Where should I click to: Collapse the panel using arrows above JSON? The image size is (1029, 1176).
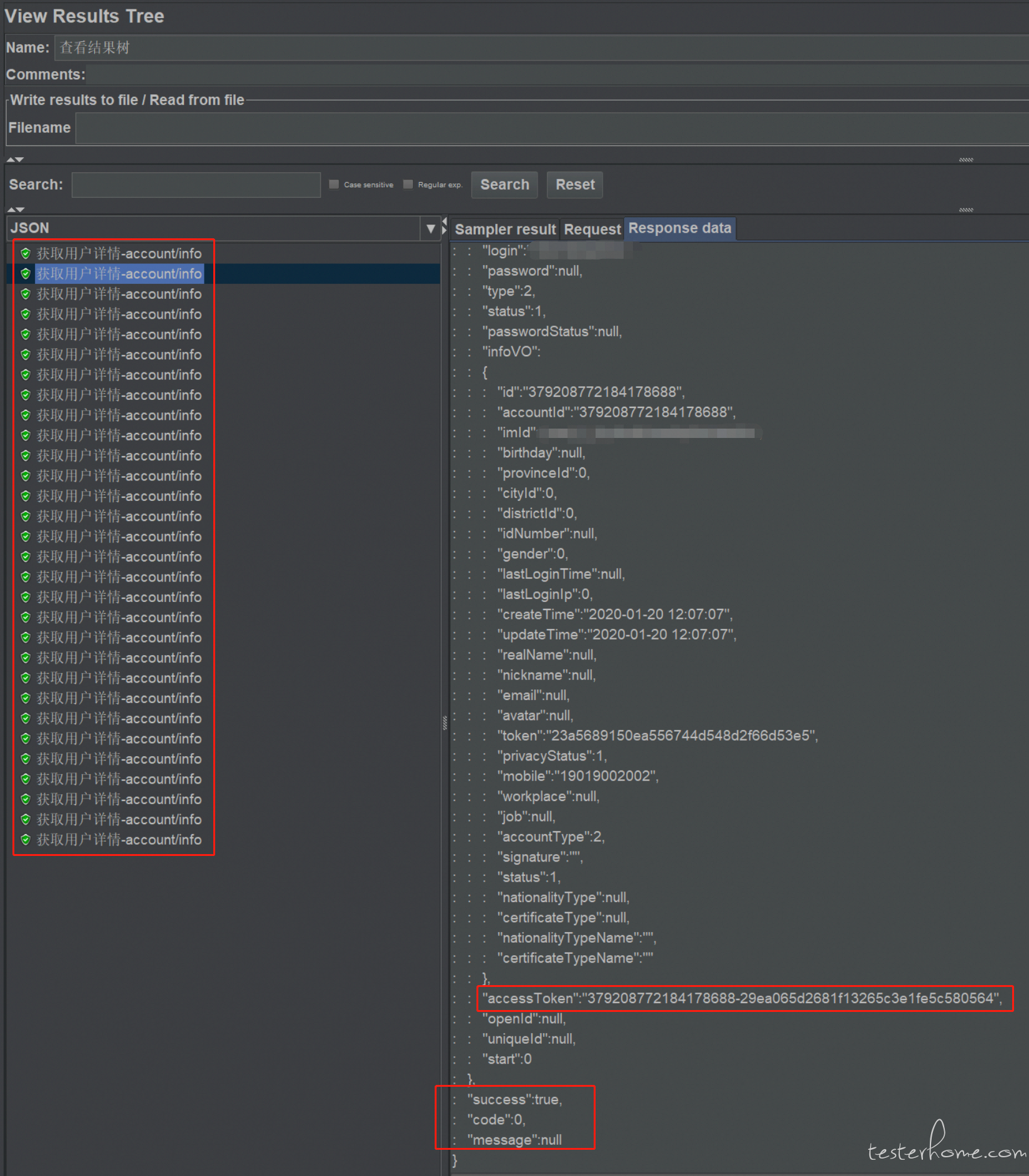[16, 210]
